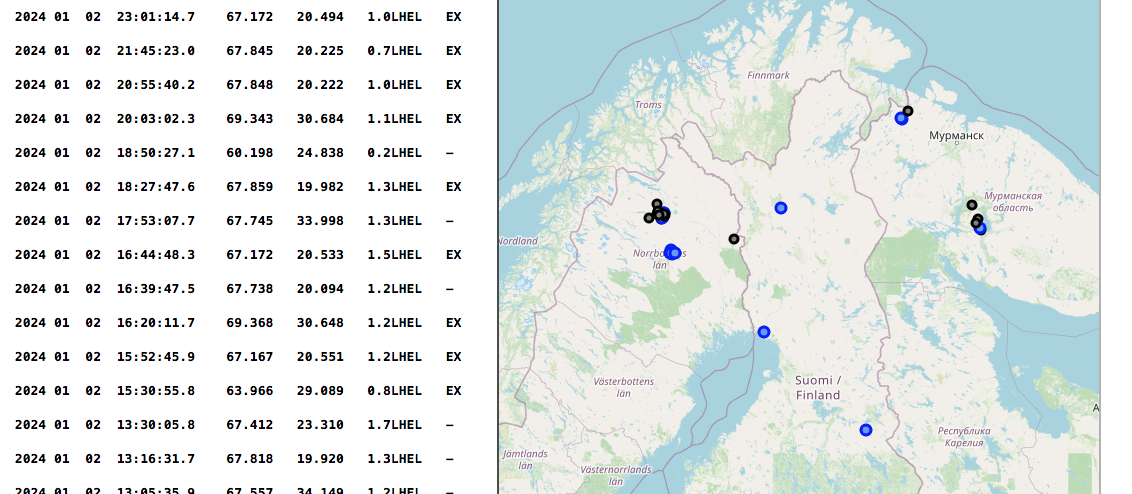
Task: Click the Jämtlands län map label
Action: 525,460
